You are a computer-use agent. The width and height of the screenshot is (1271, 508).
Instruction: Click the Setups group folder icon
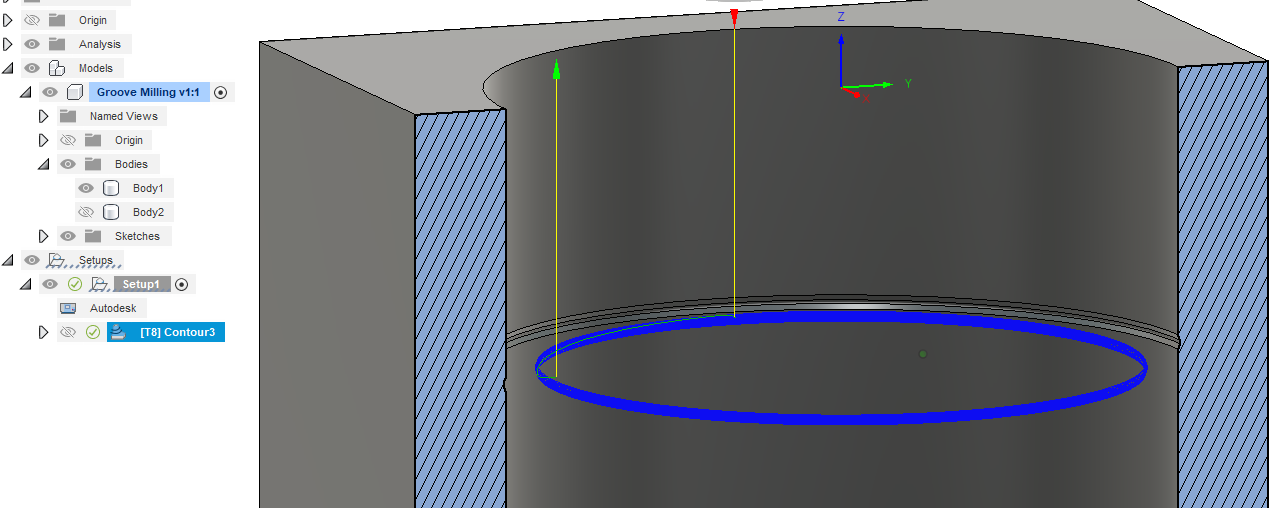57,260
